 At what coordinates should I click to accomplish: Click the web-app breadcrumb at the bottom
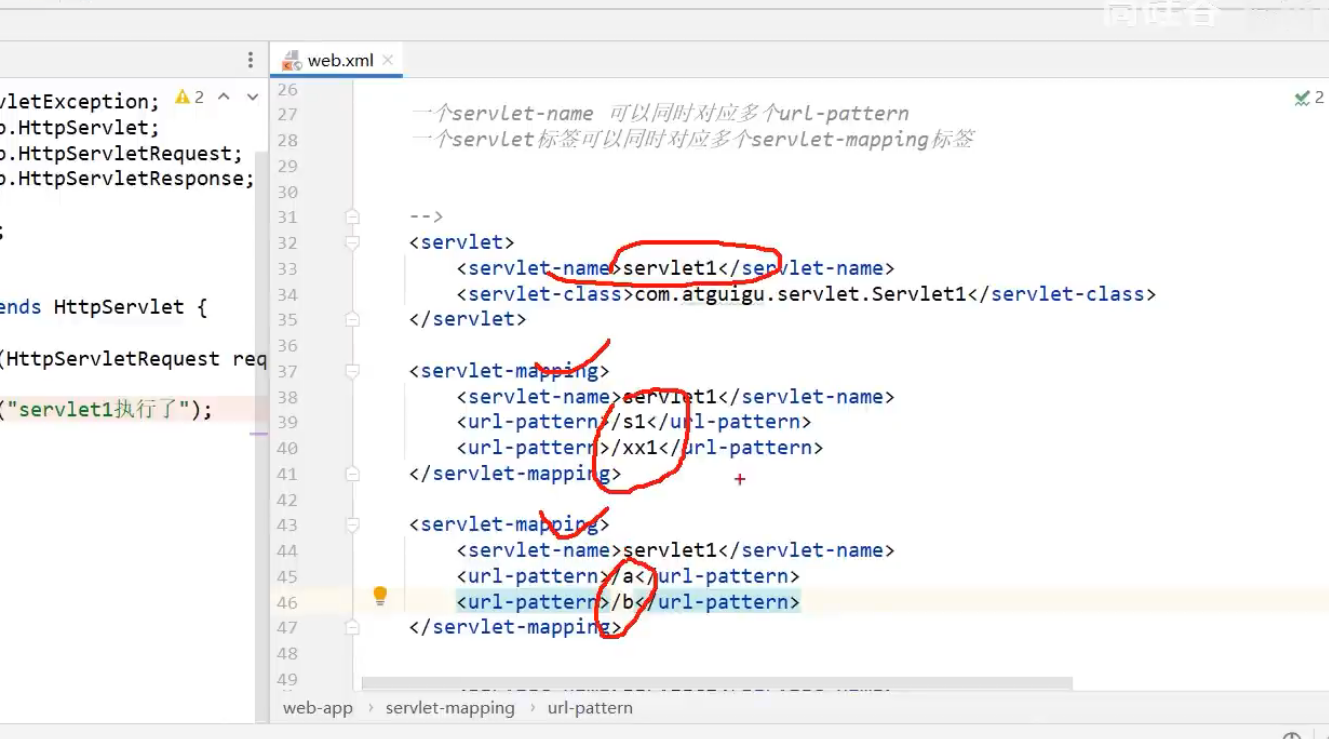(x=317, y=707)
